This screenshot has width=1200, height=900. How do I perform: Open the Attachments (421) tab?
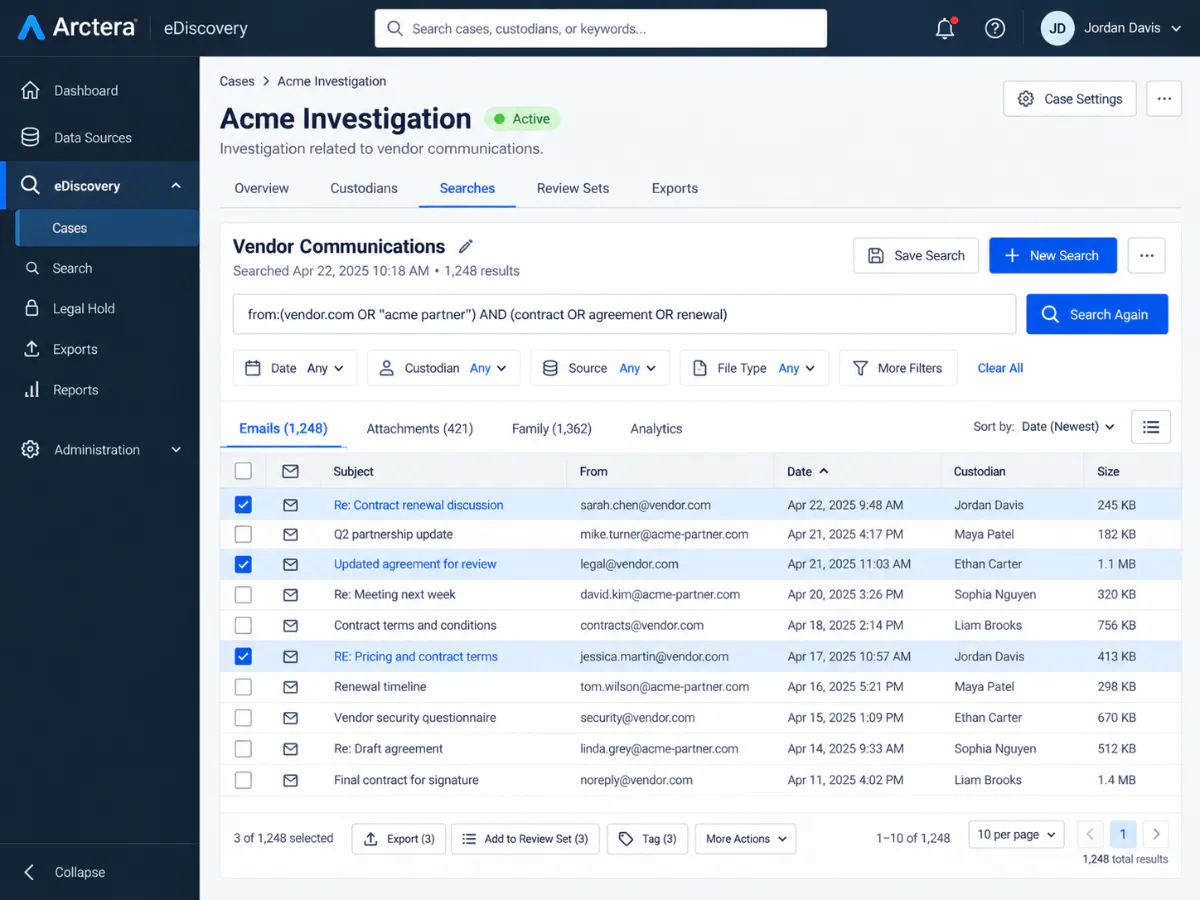pyautogui.click(x=420, y=428)
